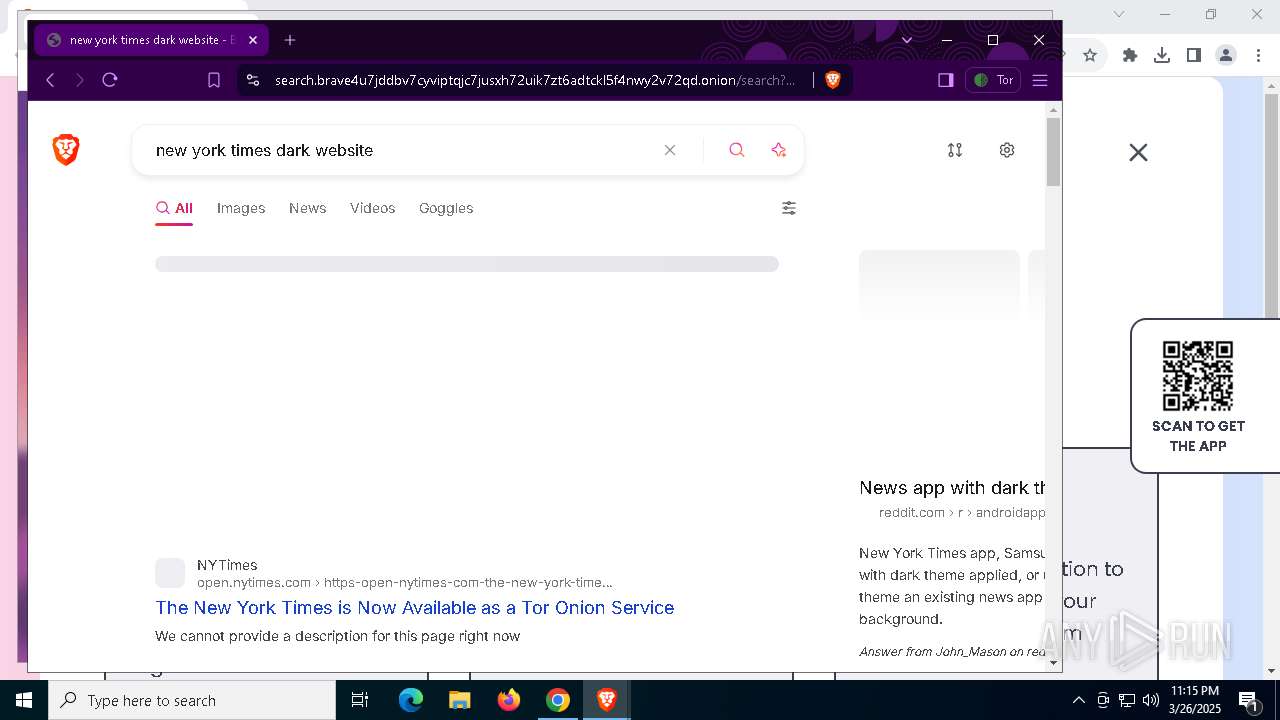Clear the search query with X icon
This screenshot has width=1280, height=720.
click(670, 150)
